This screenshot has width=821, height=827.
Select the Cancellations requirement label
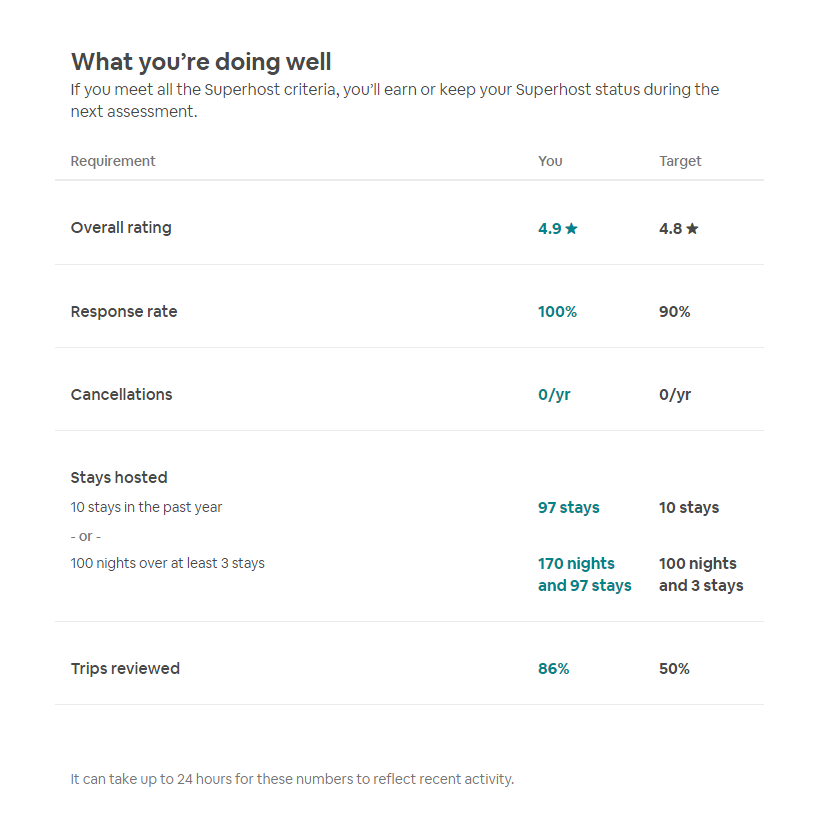point(121,395)
